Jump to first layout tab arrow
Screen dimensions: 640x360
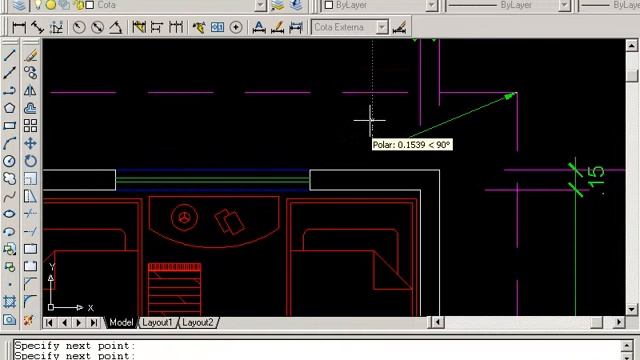pyautogui.click(x=49, y=322)
